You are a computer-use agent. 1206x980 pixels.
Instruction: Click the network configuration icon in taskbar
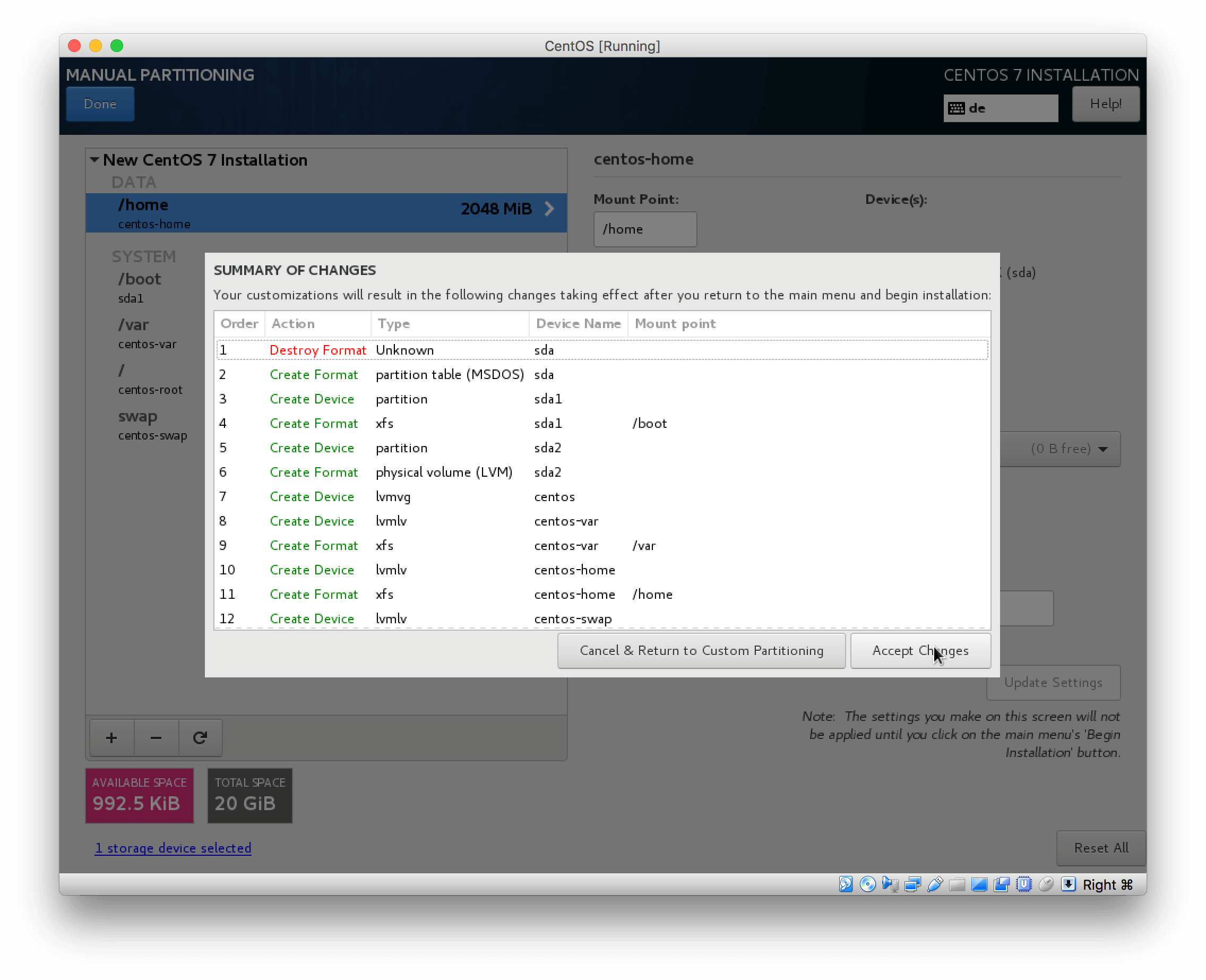coord(912,884)
